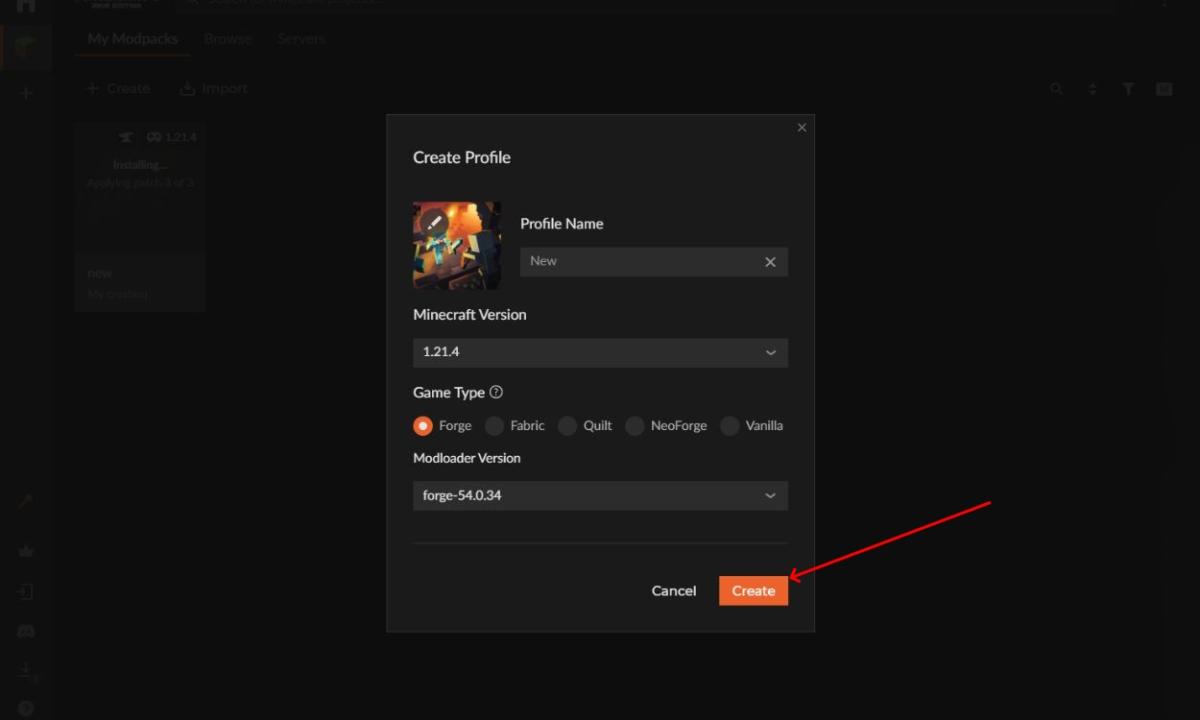
Task: Clear the Profile Name field with X icon
Action: click(770, 262)
